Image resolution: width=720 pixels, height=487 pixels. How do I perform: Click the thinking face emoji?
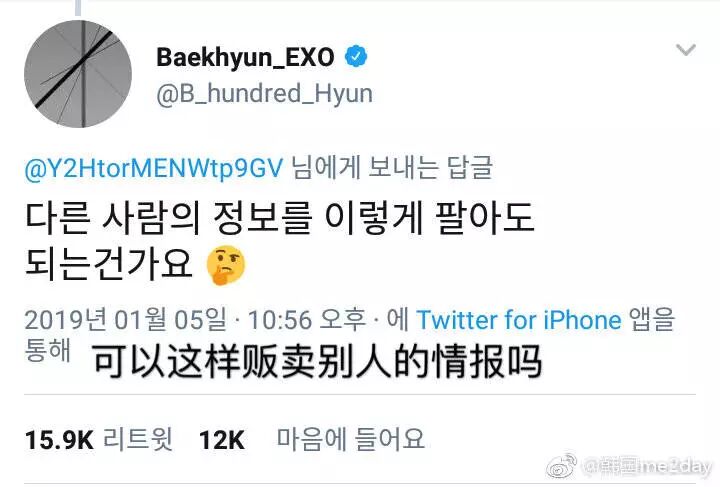[226, 265]
